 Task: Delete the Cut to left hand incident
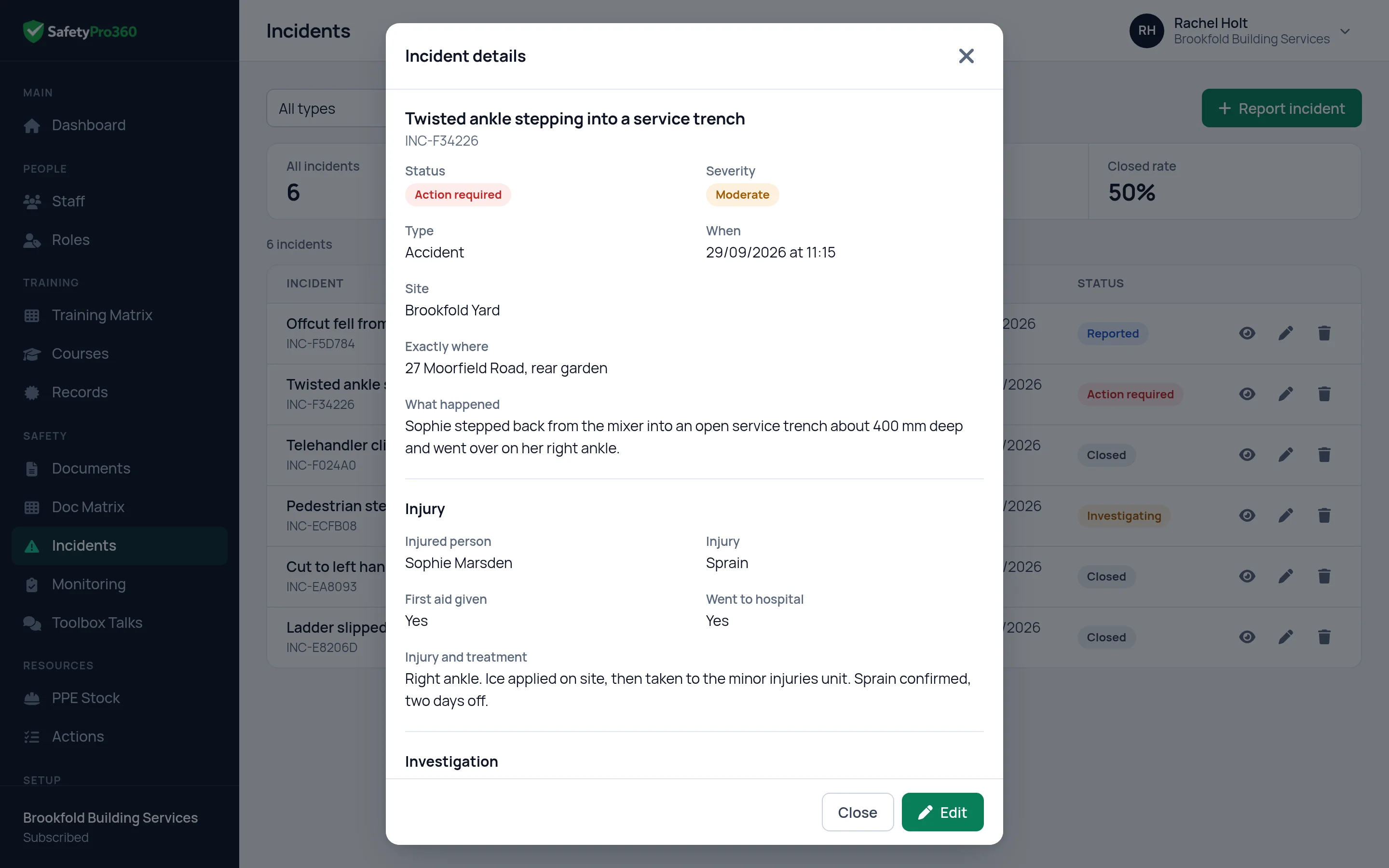coord(1324,576)
